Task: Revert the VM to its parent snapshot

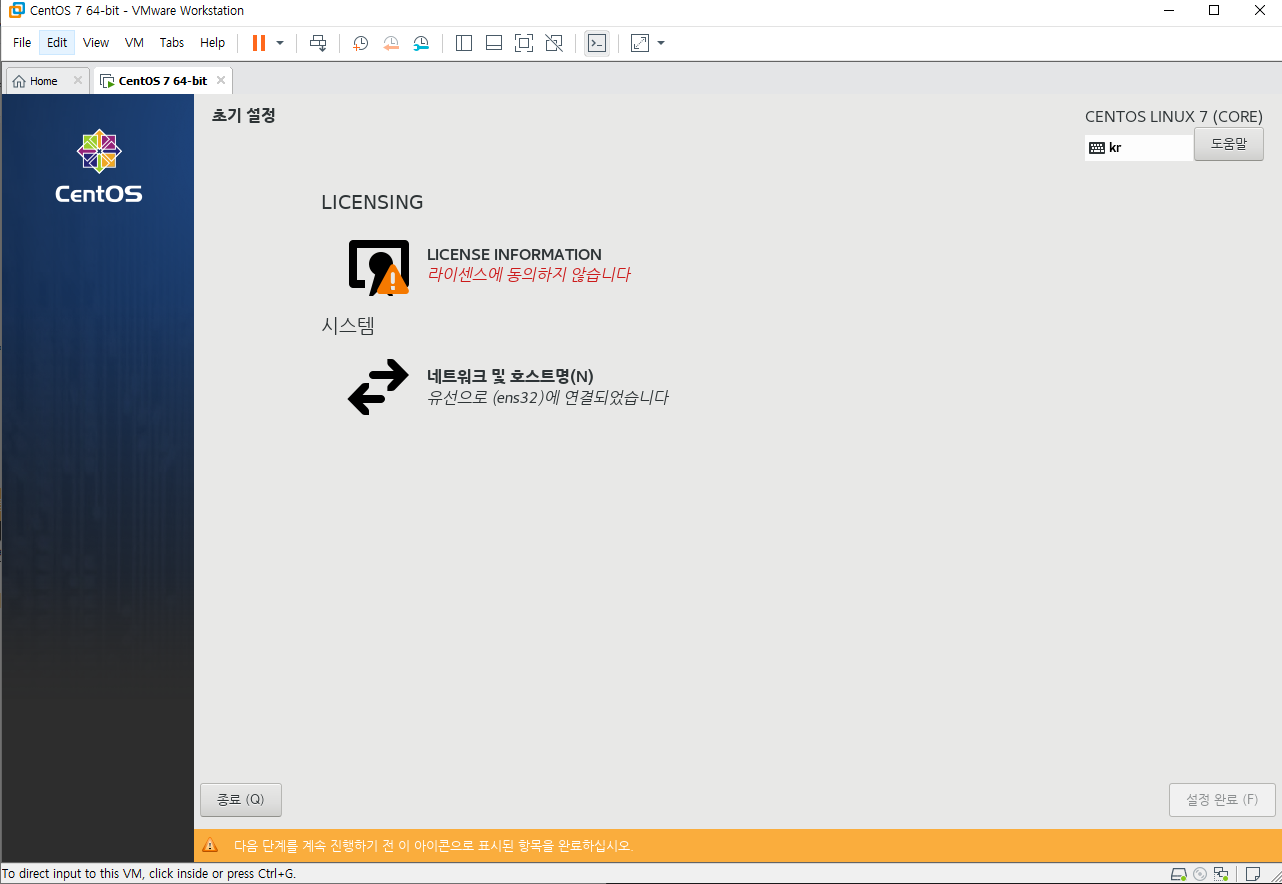Action: [x=391, y=43]
